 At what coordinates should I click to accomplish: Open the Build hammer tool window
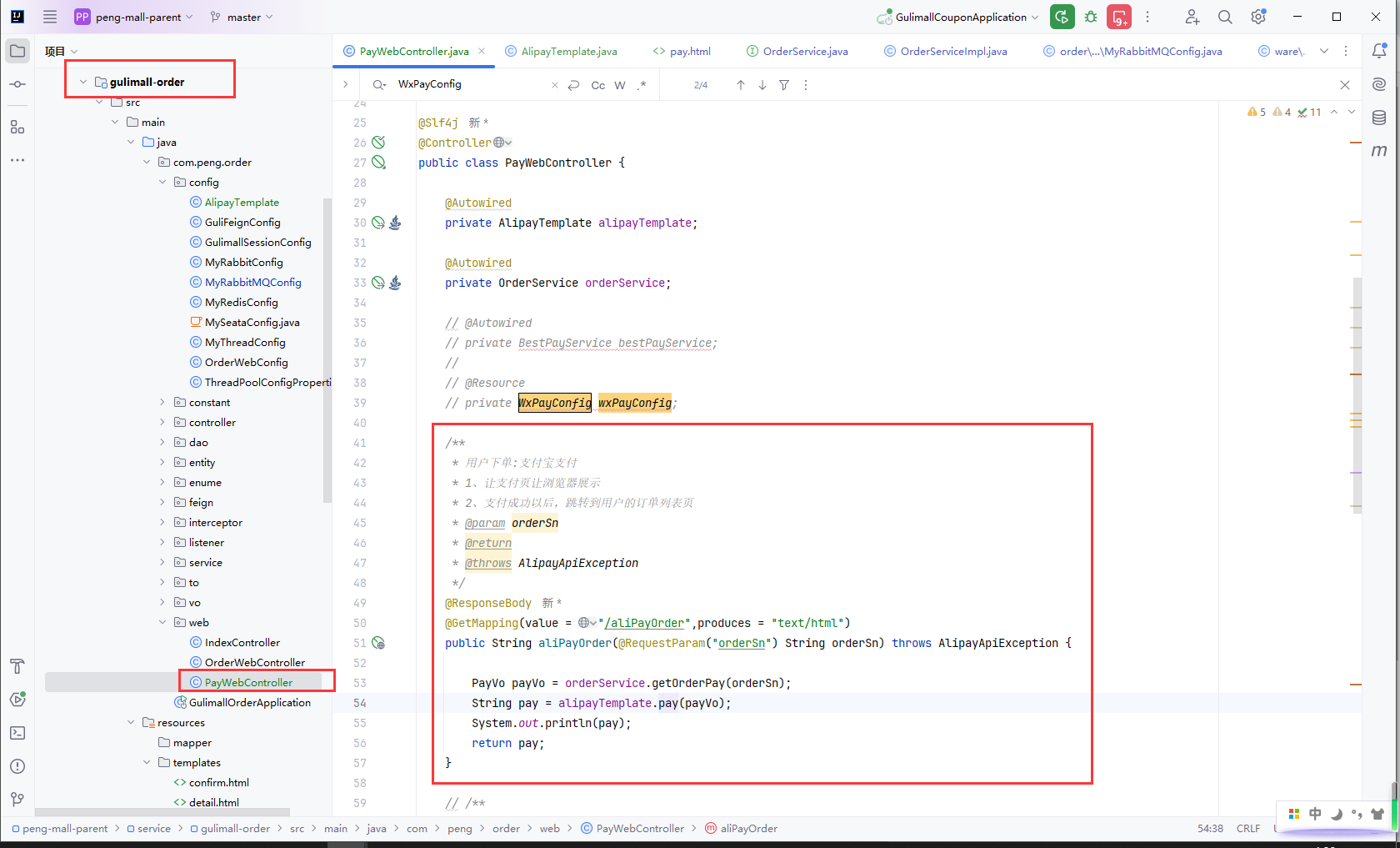[17, 666]
